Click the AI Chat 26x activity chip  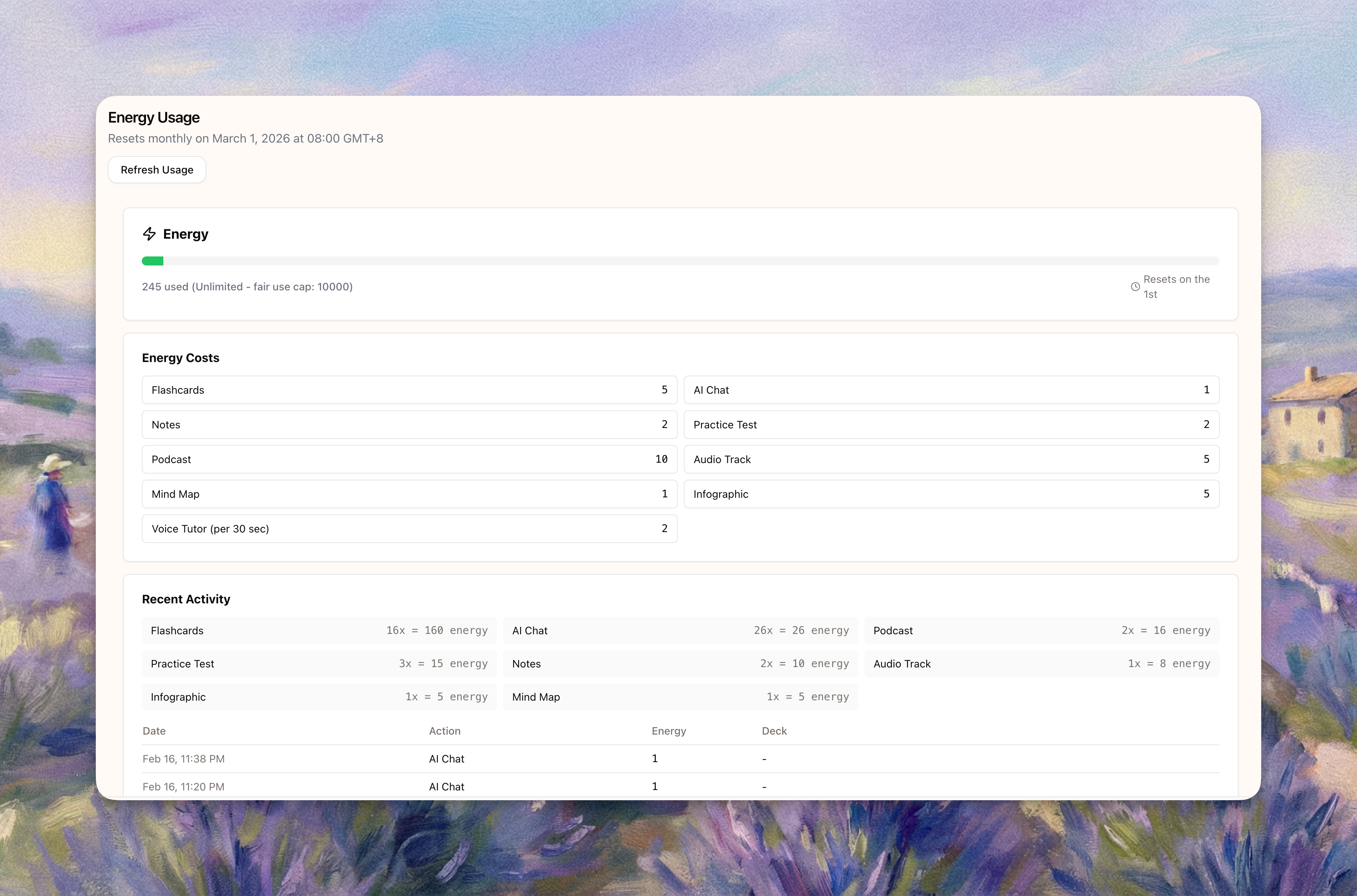[x=680, y=630]
